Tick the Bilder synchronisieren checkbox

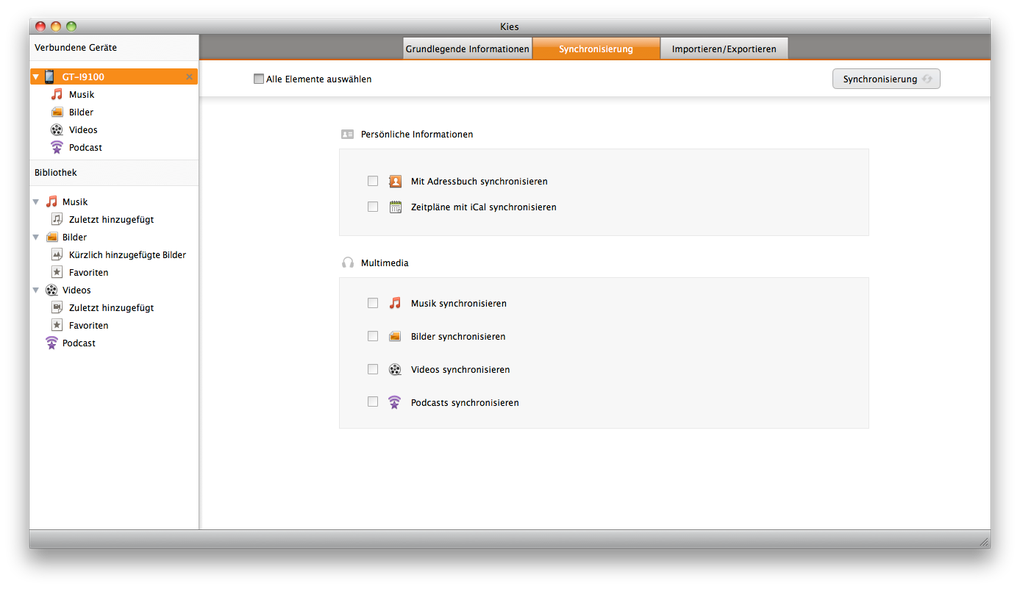click(x=373, y=336)
